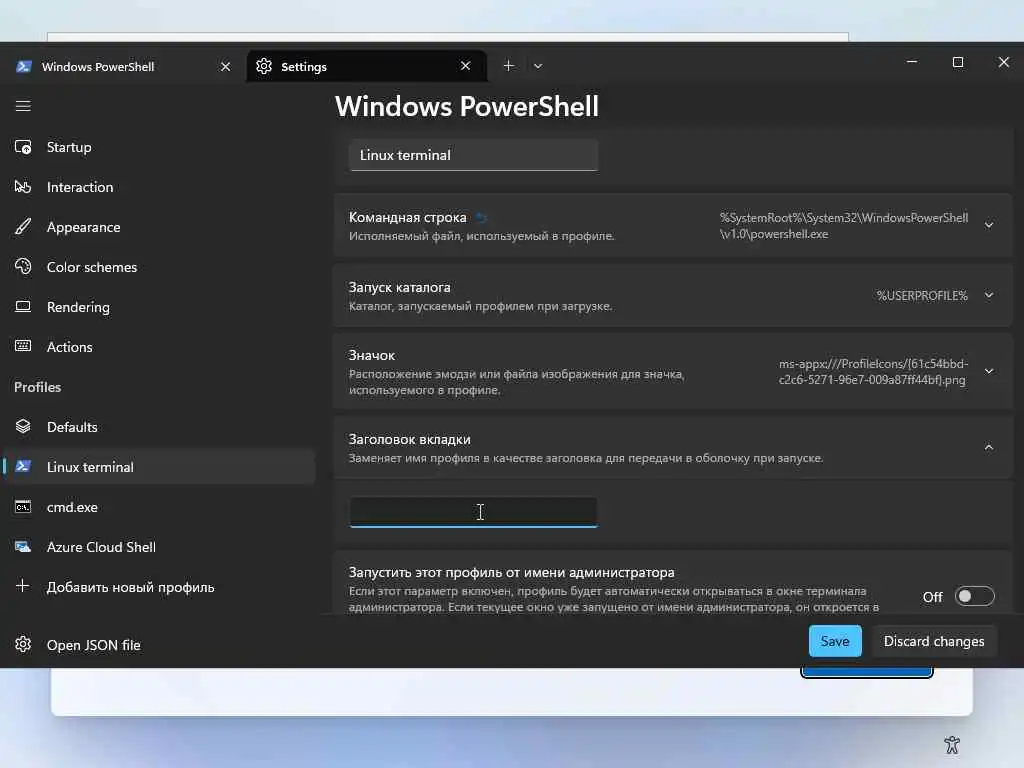Switch to the Settings tab

366,66
